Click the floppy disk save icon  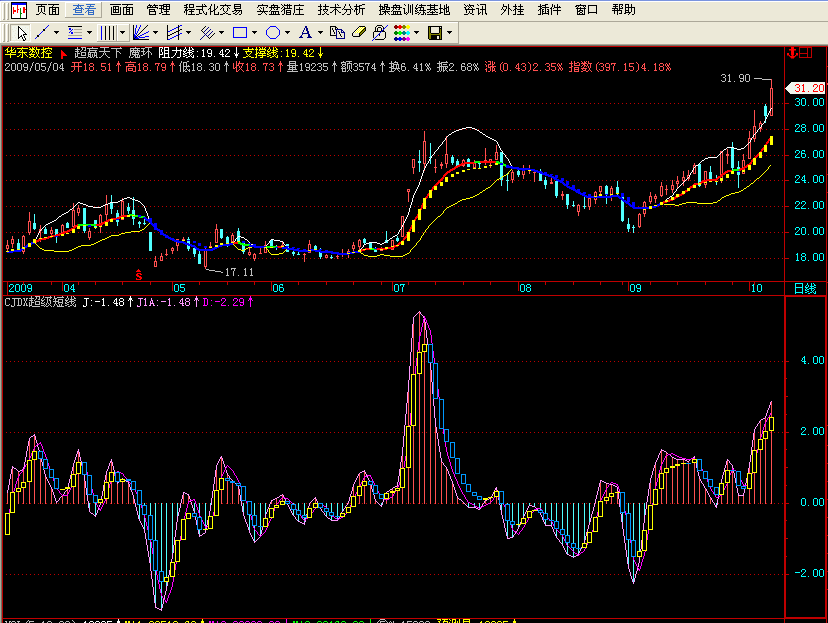[x=434, y=33]
